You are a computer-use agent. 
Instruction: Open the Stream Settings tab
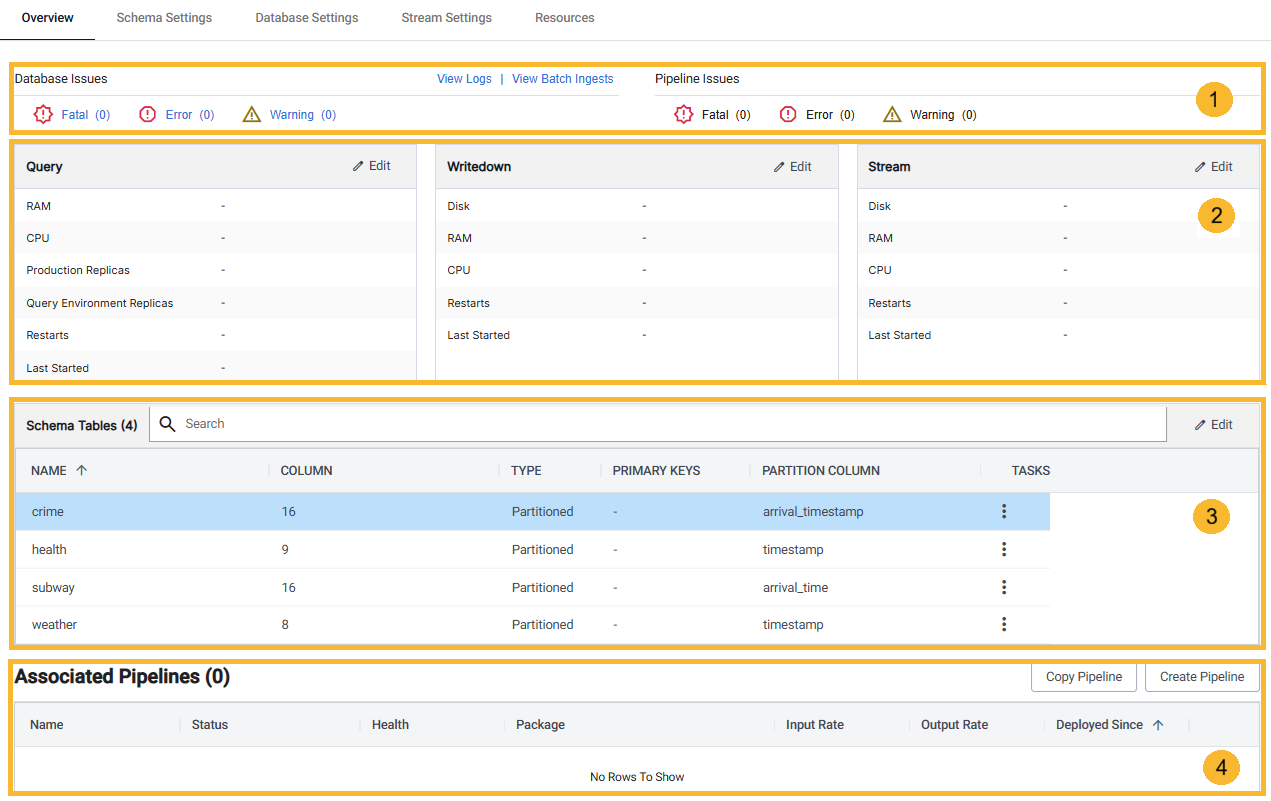coord(446,18)
